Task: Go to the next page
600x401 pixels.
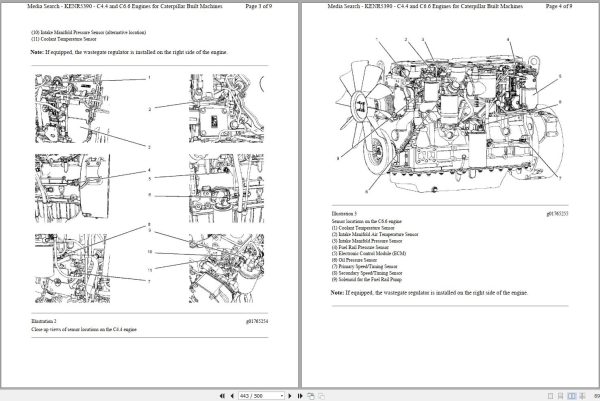Action: click(290, 396)
